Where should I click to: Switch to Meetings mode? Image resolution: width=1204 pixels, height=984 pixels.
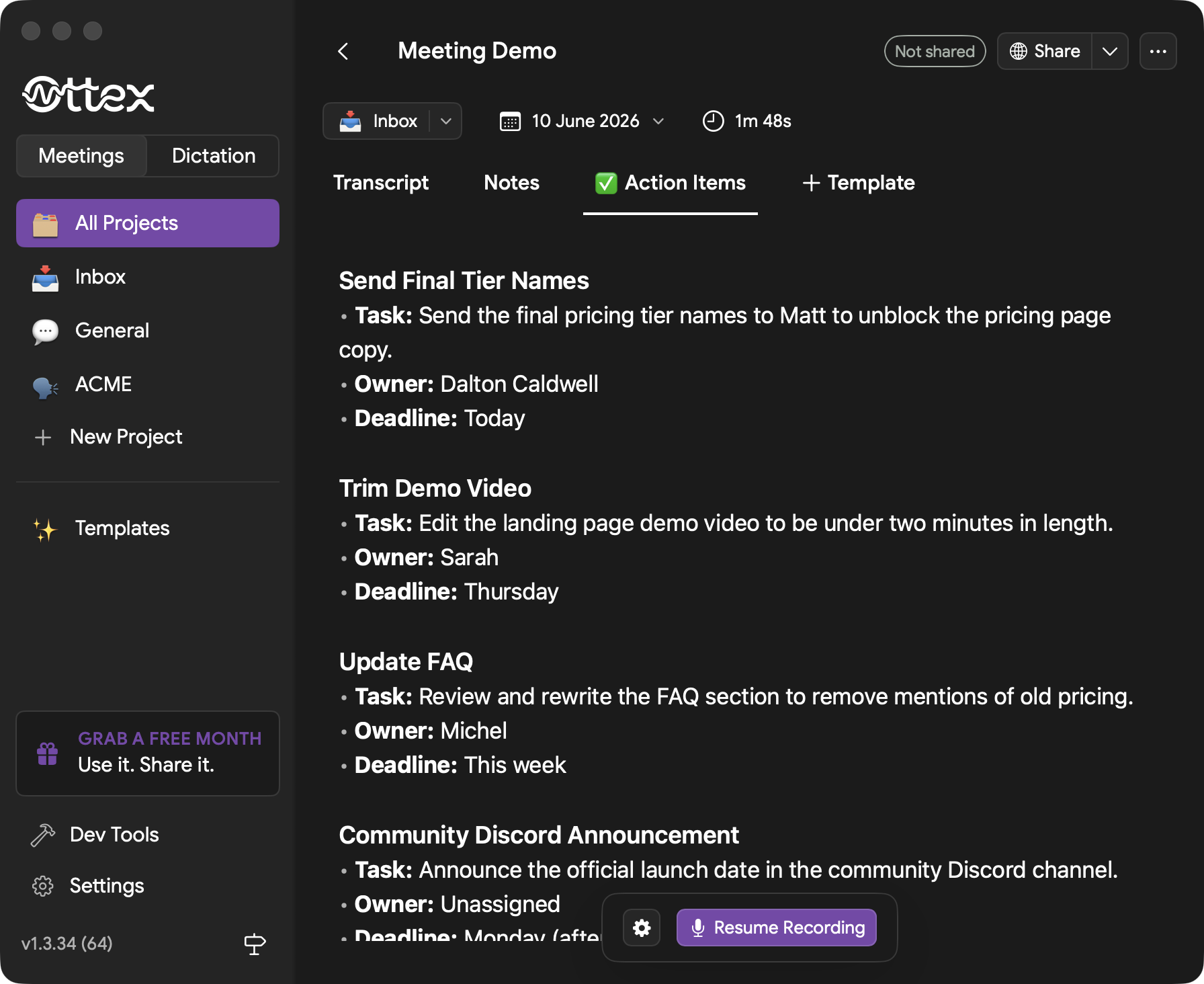(x=81, y=156)
